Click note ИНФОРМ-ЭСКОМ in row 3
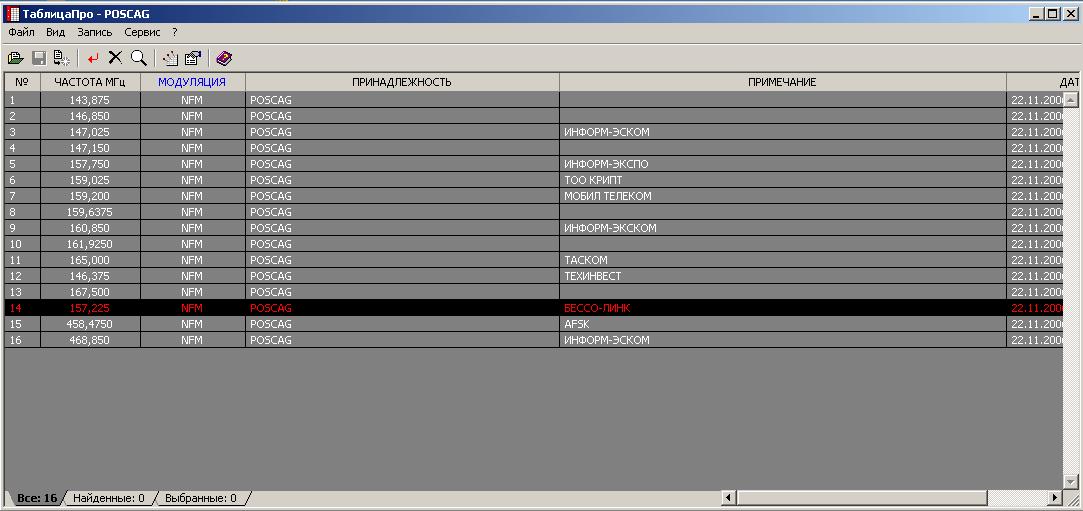This screenshot has height=511, width=1083. pyautogui.click(x=606, y=132)
